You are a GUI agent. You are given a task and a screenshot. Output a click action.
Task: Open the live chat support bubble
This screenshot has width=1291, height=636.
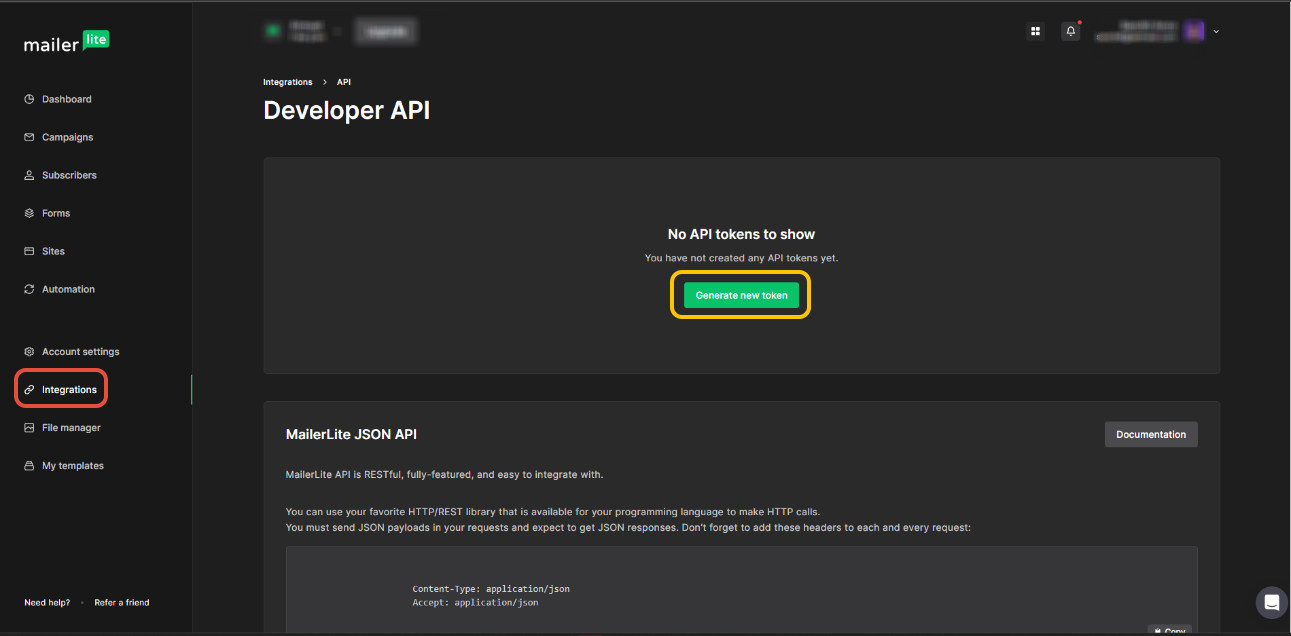click(x=1272, y=602)
